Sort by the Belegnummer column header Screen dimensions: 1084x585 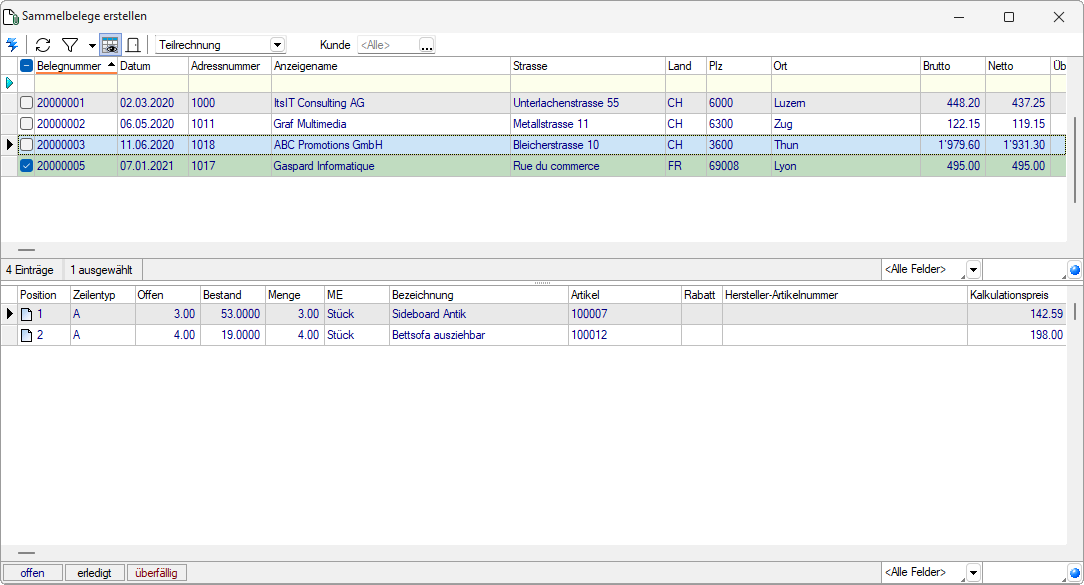[x=69, y=66]
